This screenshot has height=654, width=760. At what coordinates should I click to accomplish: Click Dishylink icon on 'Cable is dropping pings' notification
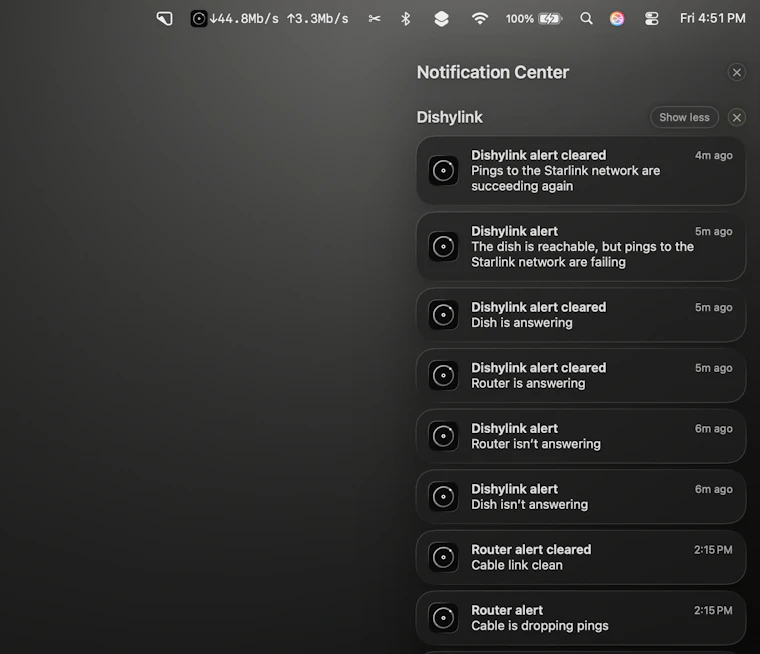click(x=443, y=618)
